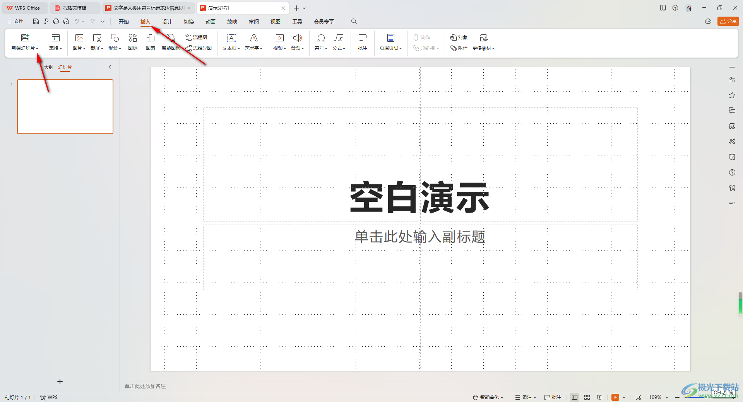743x402 pixels.
Task: Click the Text Box icon
Action: point(231,38)
